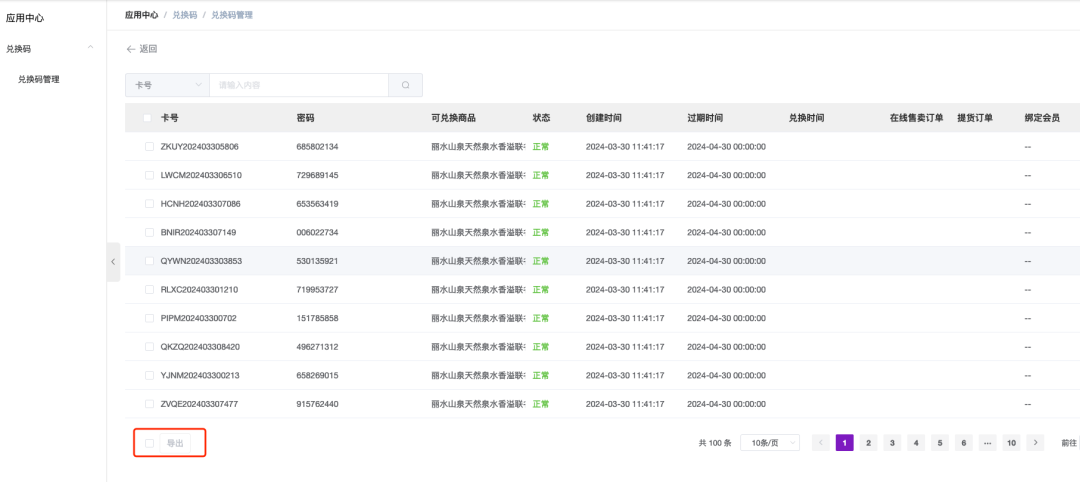Check the row HCNH202403307086

pos(149,204)
